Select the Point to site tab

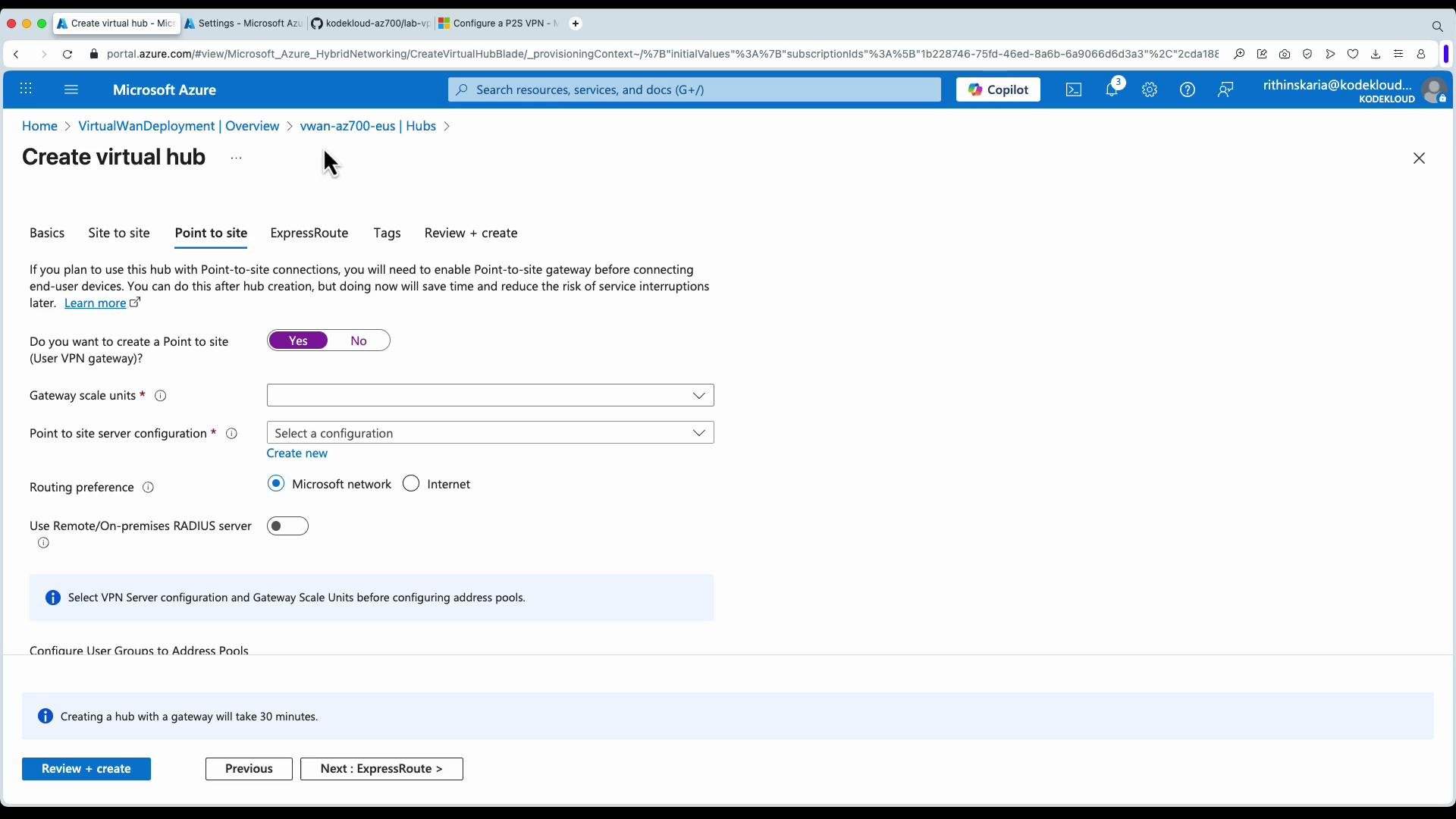click(211, 234)
